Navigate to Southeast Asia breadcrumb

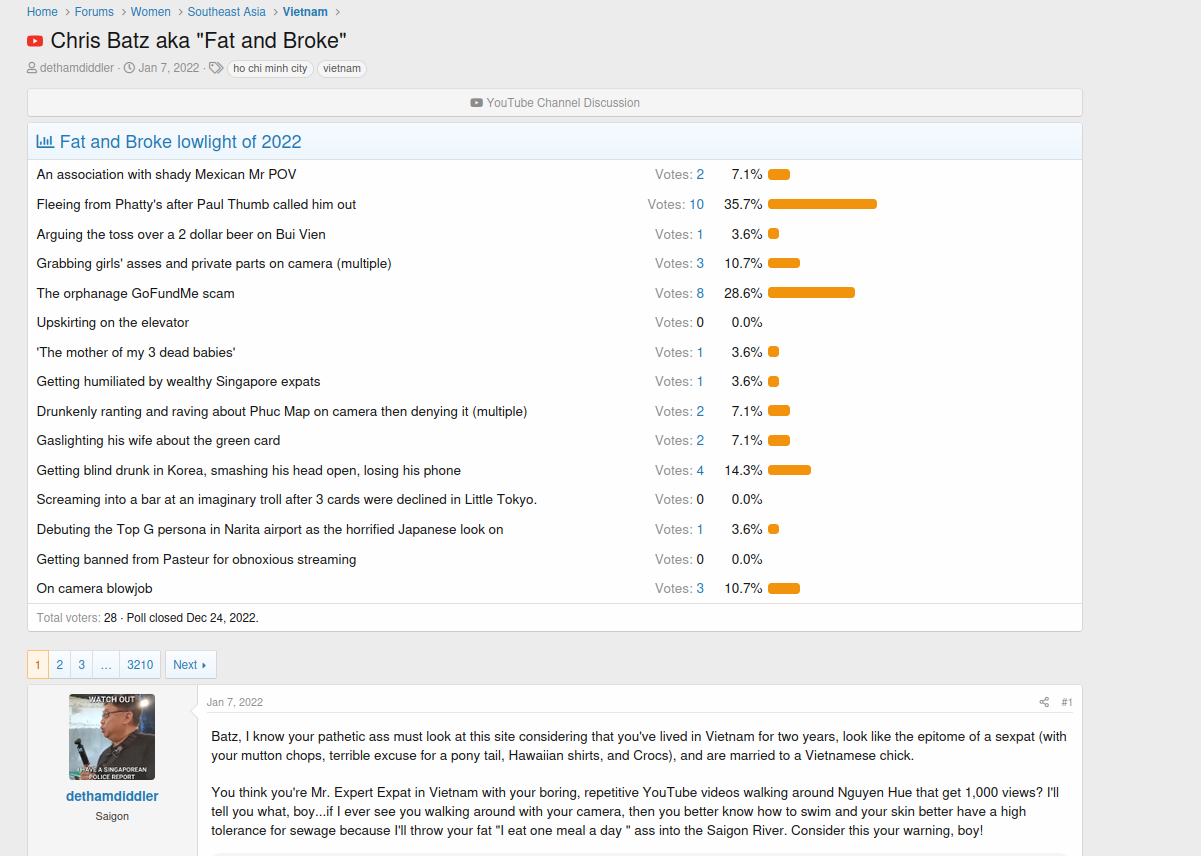coord(227,12)
